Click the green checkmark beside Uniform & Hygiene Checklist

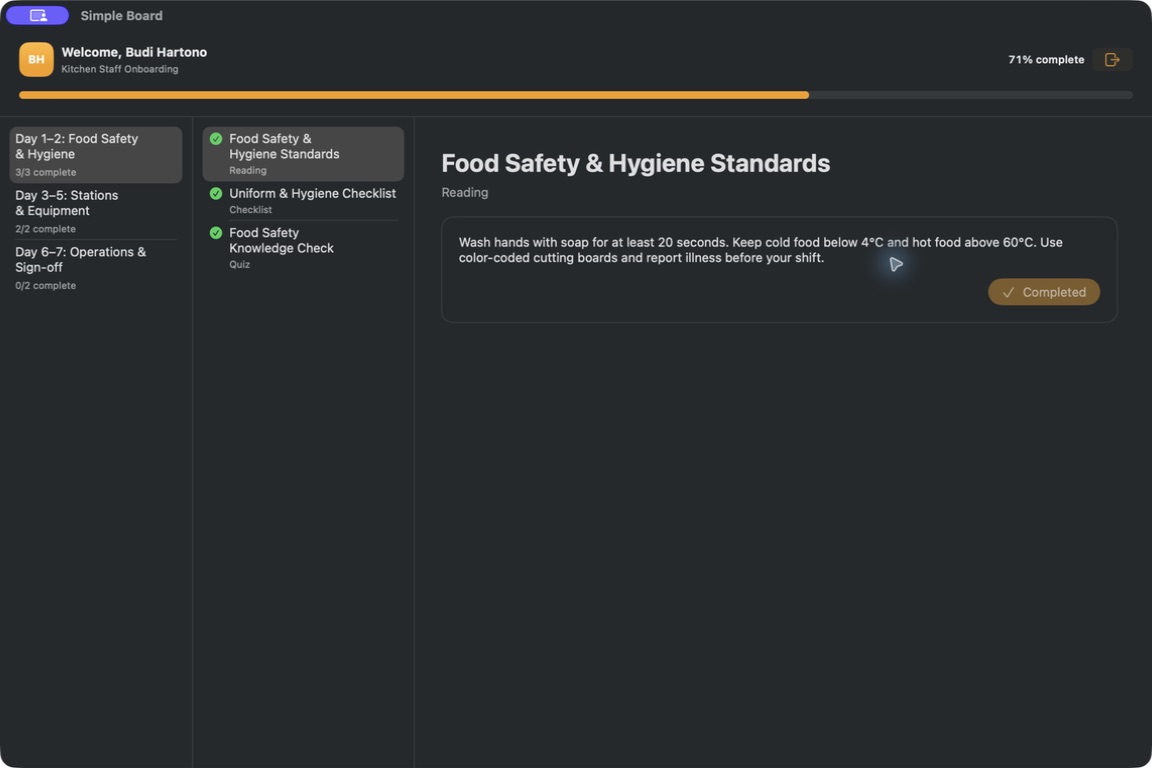(x=216, y=193)
